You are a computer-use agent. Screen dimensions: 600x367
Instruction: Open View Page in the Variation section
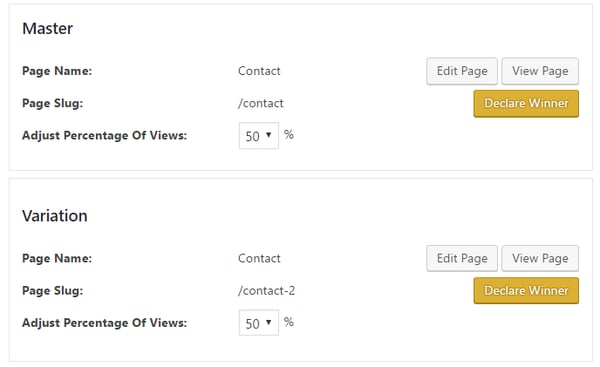pyautogui.click(x=540, y=258)
